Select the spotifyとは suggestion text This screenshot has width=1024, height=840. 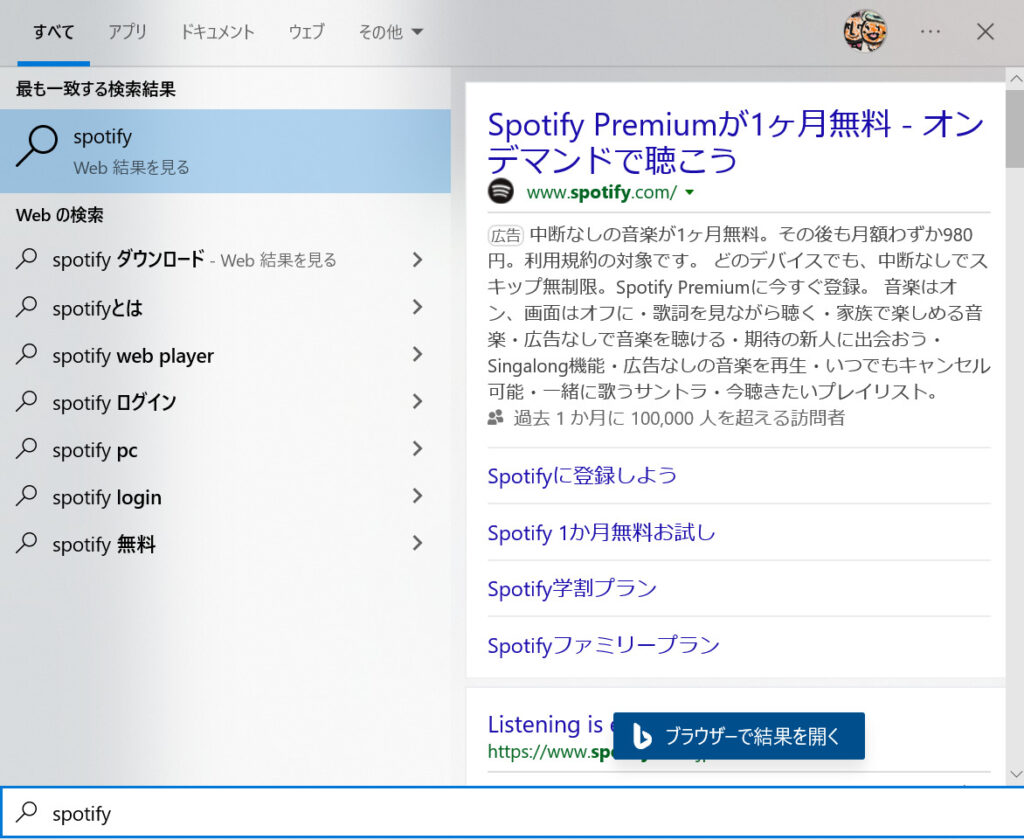[97, 308]
